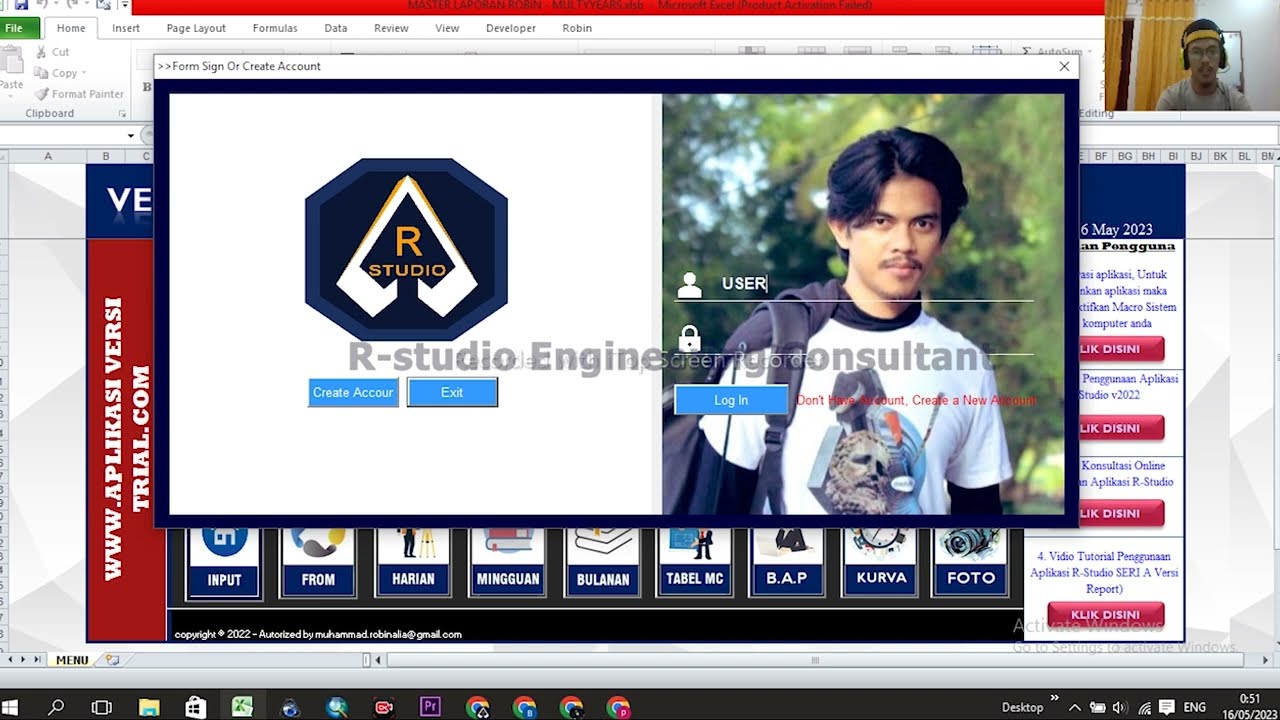Screen dimensions: 1280x720
Task: Click the Create Account button
Action: (x=353, y=392)
